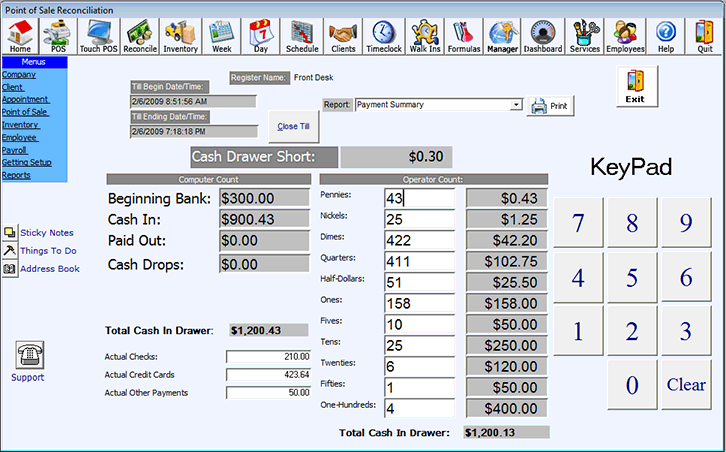
Task: Tap keypad number 2
Action: click(x=632, y=331)
